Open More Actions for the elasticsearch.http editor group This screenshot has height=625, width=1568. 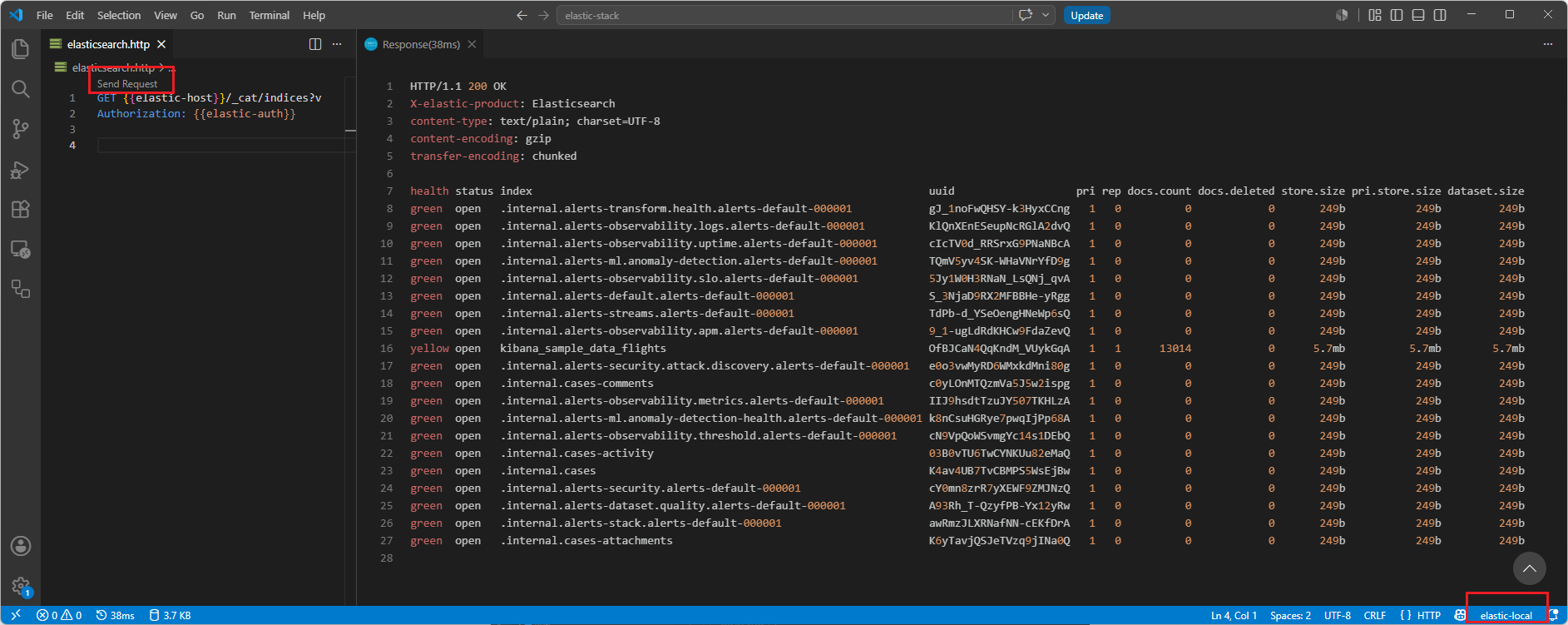pos(337,44)
